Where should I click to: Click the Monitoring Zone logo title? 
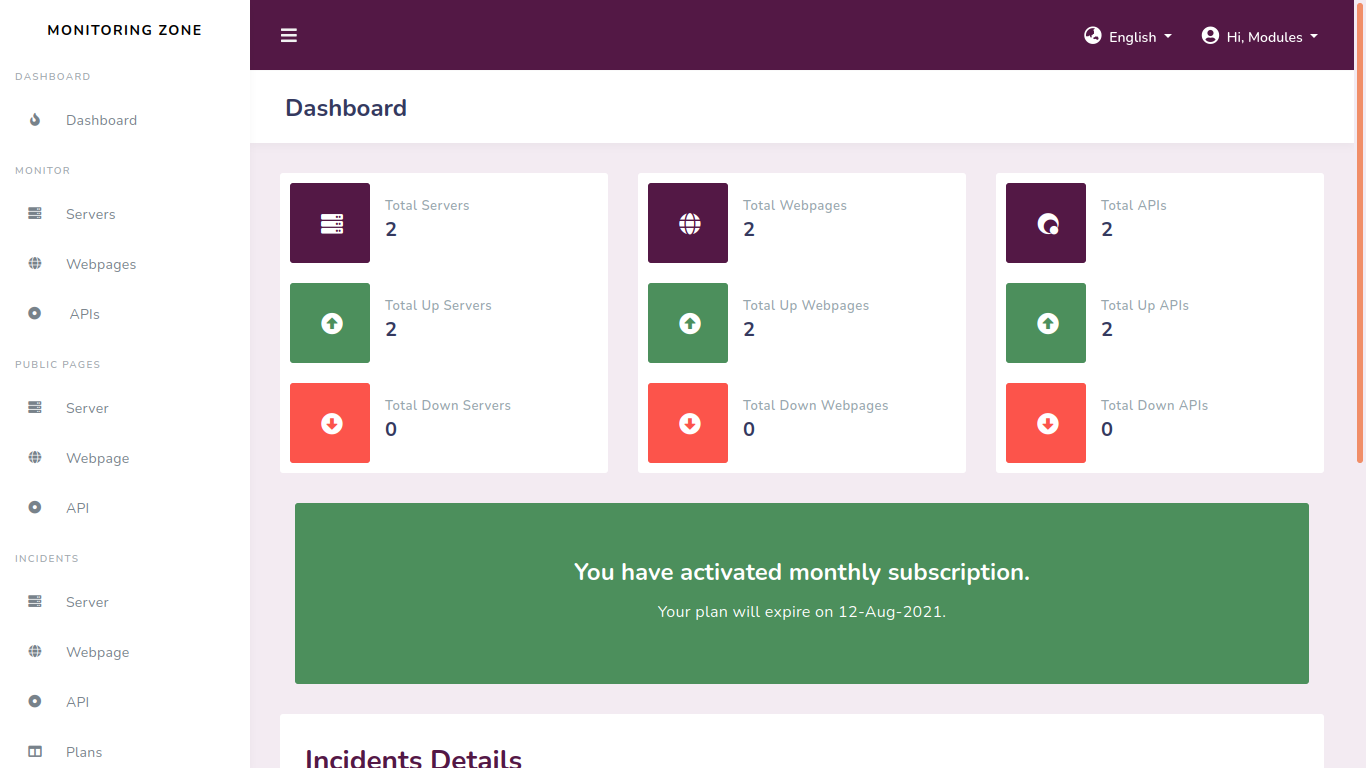coord(125,30)
